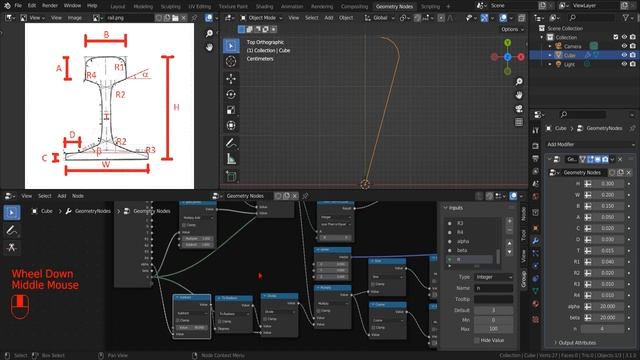Image resolution: width=640 pixels, height=360 pixels.
Task: Click the pan hand icon in 3D viewport
Action: (519, 95)
